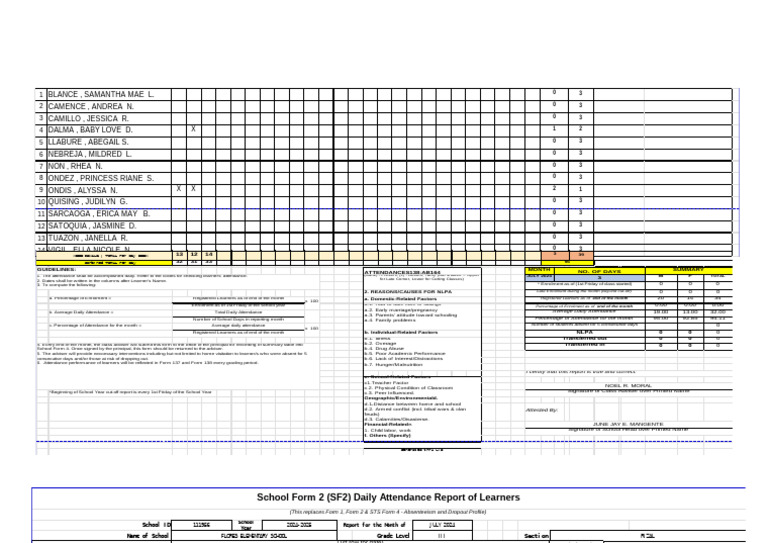This screenshot has height=543, width=768.
Task: Click the School Year value field
Action: [x=299, y=524]
